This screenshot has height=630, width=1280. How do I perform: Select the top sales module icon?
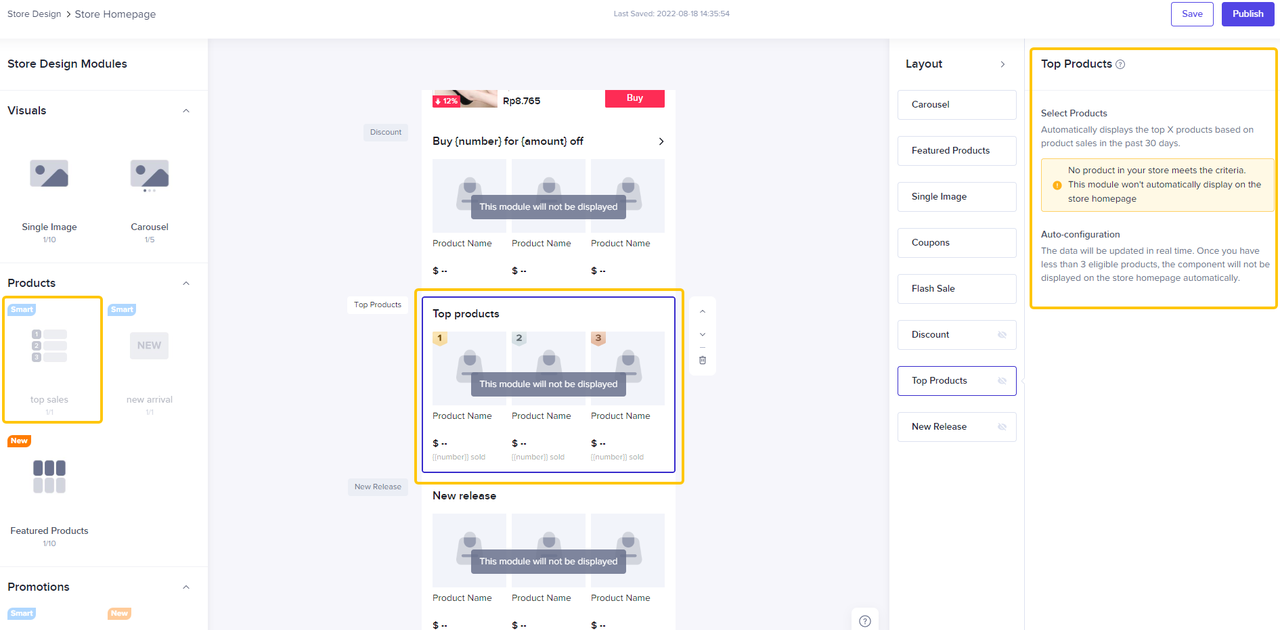pos(49,345)
